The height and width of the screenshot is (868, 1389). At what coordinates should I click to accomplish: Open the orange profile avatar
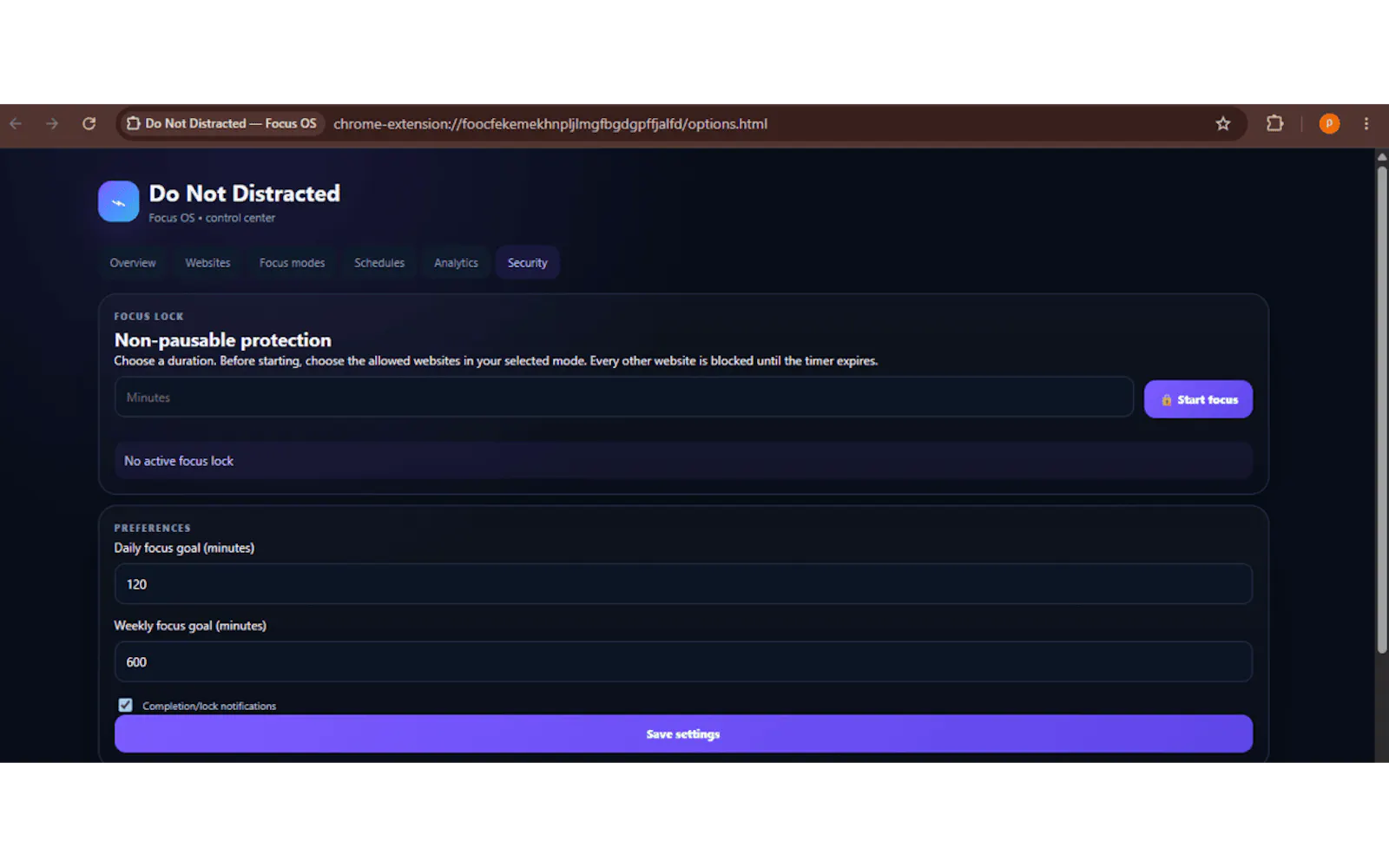1329,124
